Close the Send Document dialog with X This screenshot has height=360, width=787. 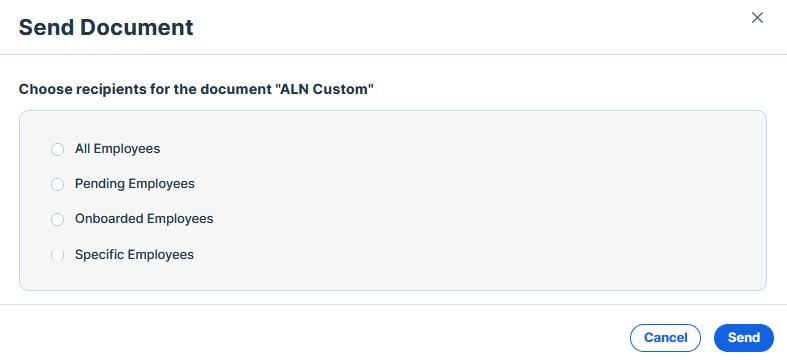coord(757,18)
